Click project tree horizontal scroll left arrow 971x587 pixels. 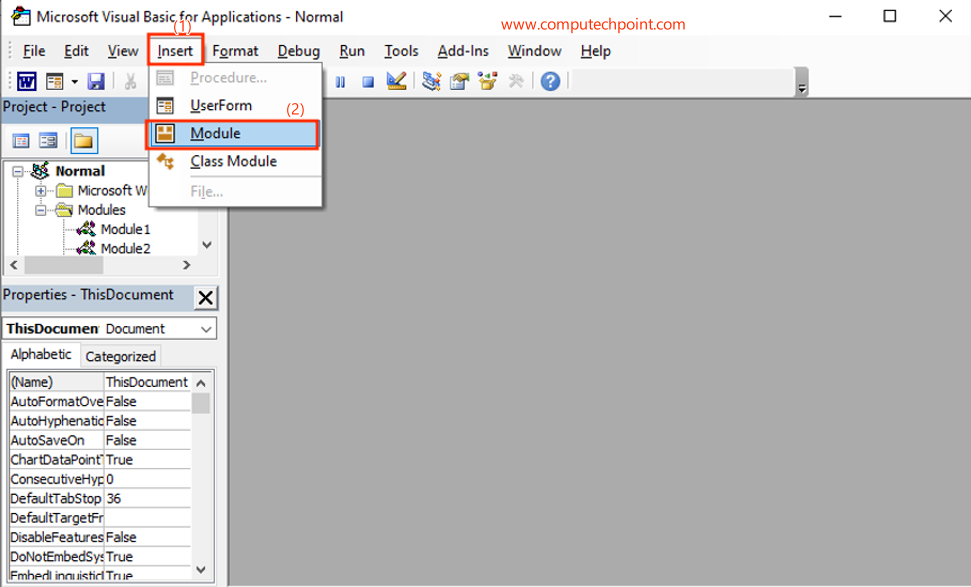[x=14, y=265]
